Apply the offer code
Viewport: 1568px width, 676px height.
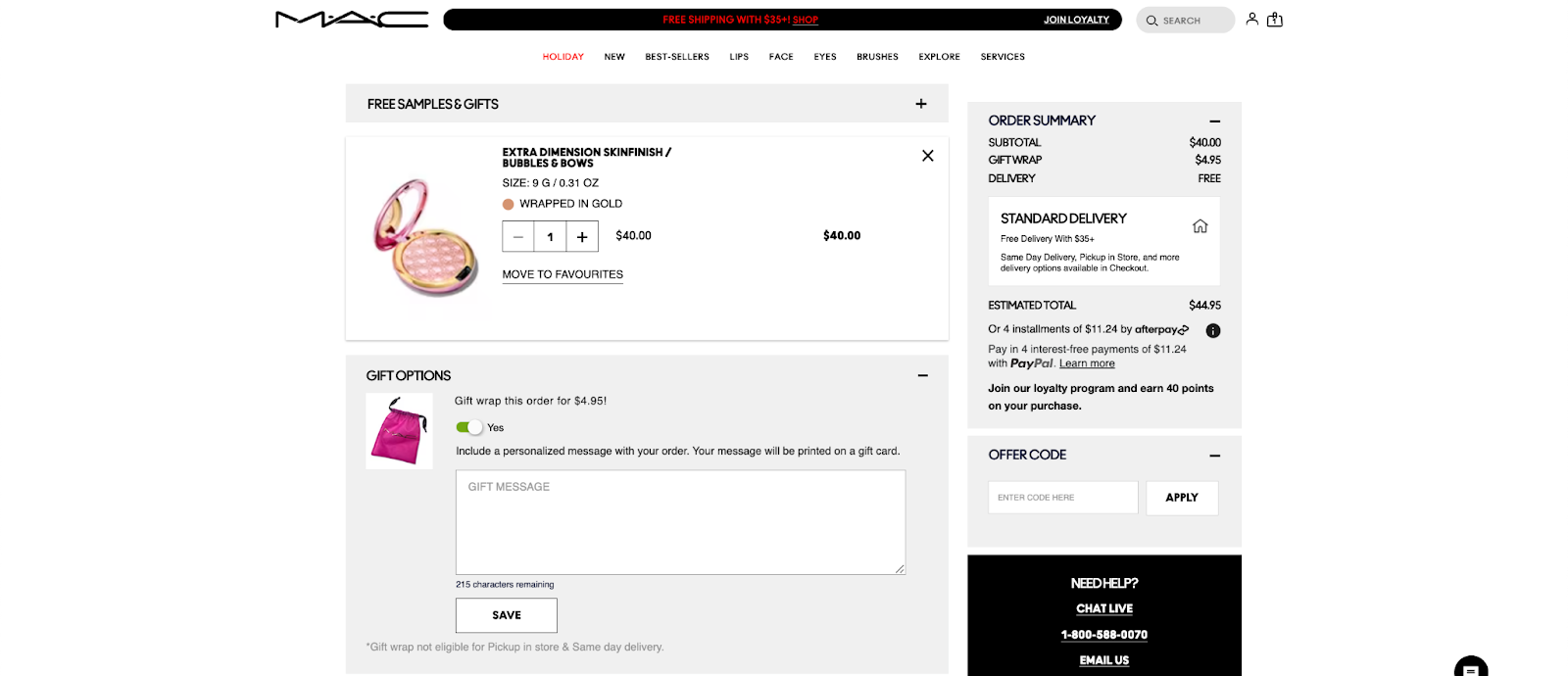(1182, 498)
